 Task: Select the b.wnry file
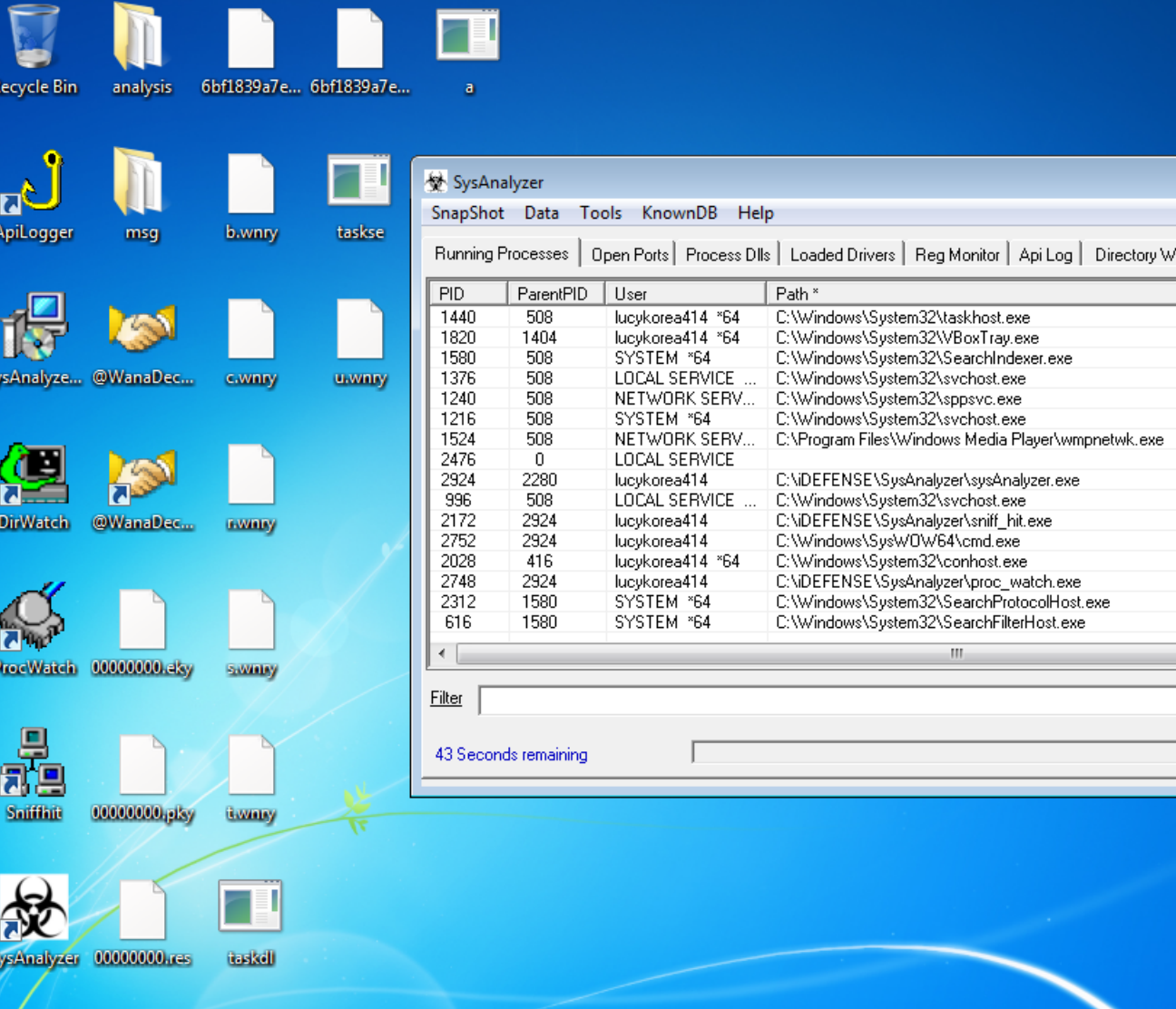point(251,195)
